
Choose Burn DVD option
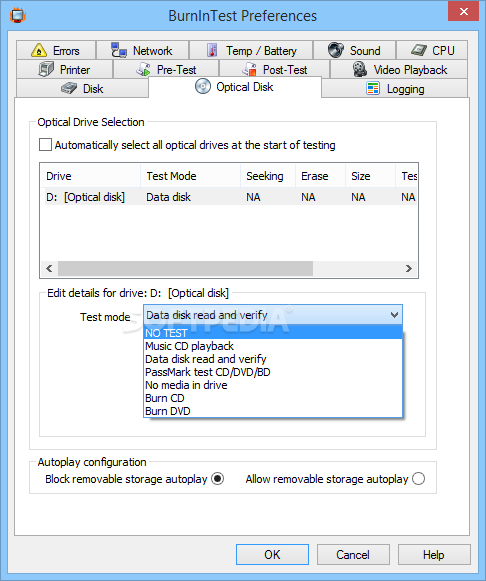[x=273, y=411]
